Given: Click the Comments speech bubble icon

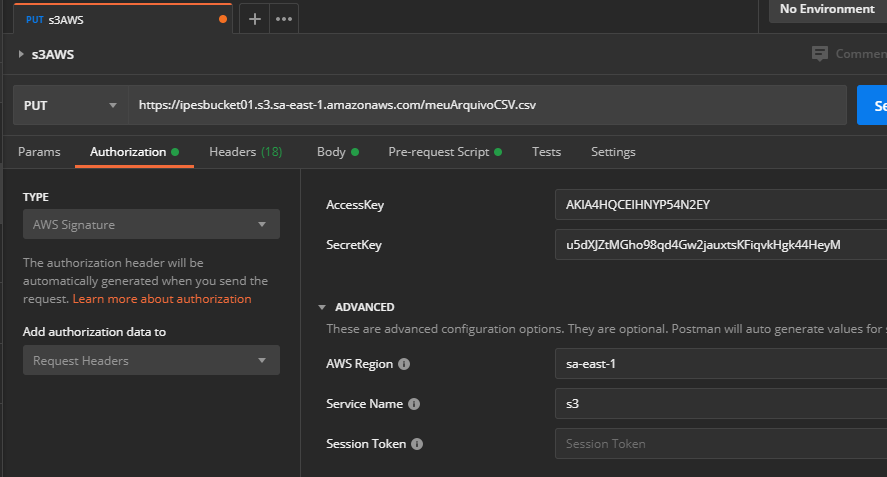Looking at the screenshot, I should (x=820, y=54).
